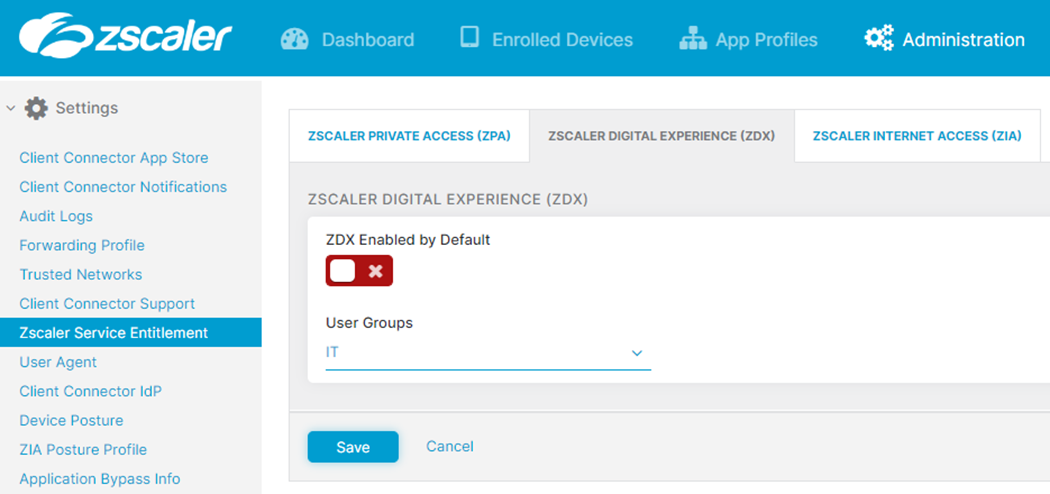Image resolution: width=1050 pixels, height=494 pixels.
Task: Click the Settings gear icon in sidebar
Action: [36, 108]
